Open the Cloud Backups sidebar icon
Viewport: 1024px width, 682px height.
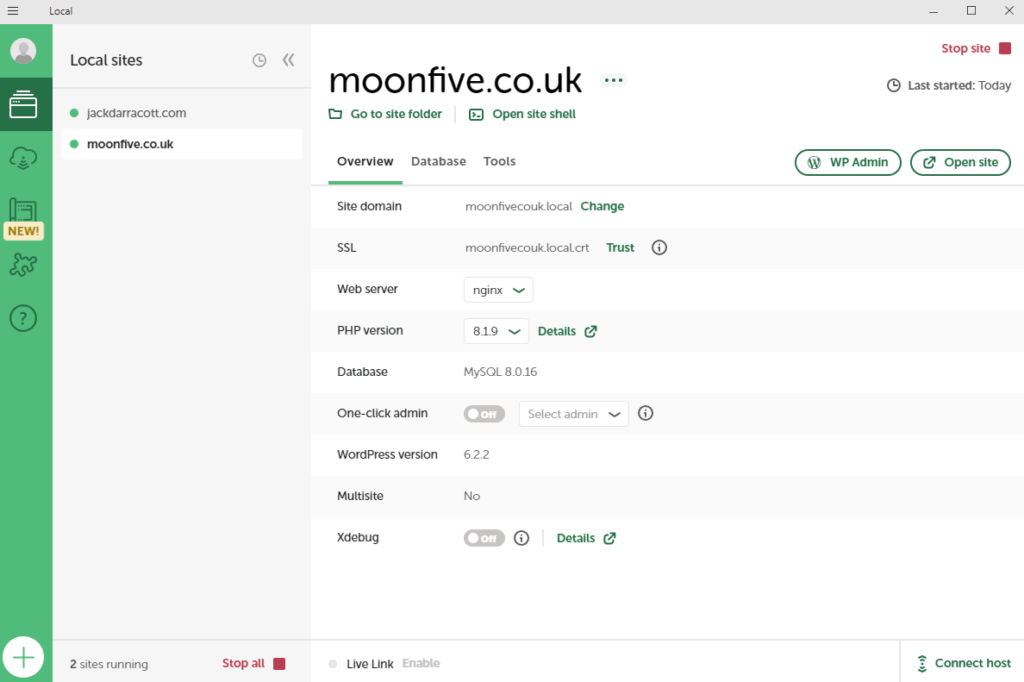[24, 158]
